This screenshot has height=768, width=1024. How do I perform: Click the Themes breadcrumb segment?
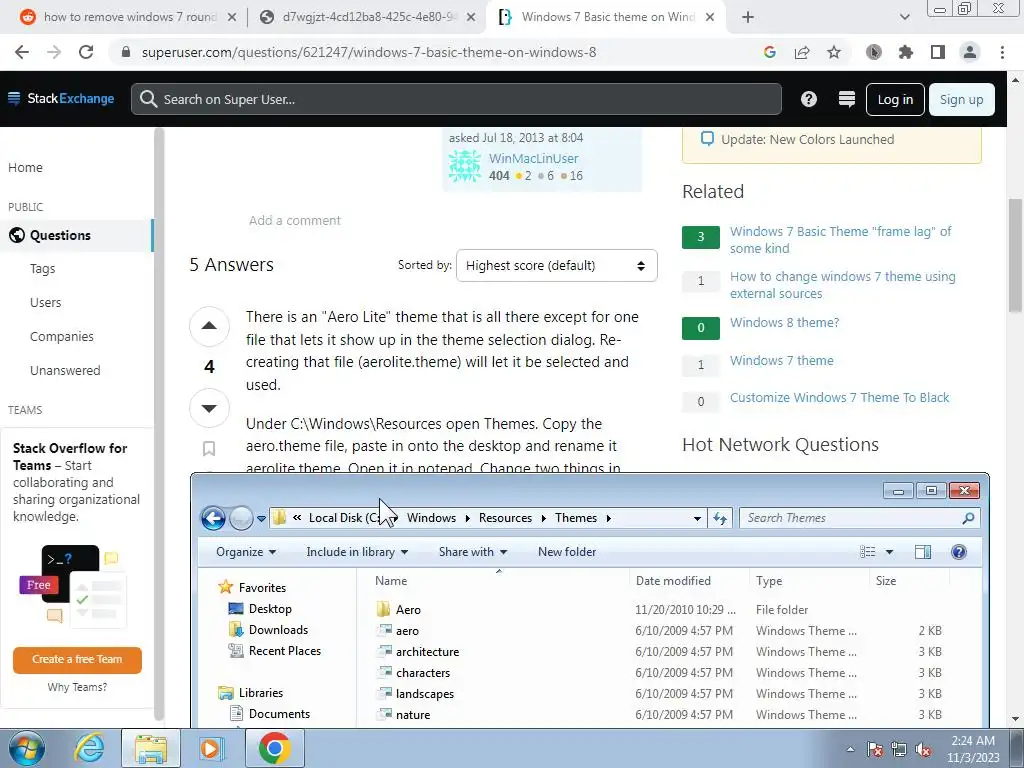[x=576, y=519]
